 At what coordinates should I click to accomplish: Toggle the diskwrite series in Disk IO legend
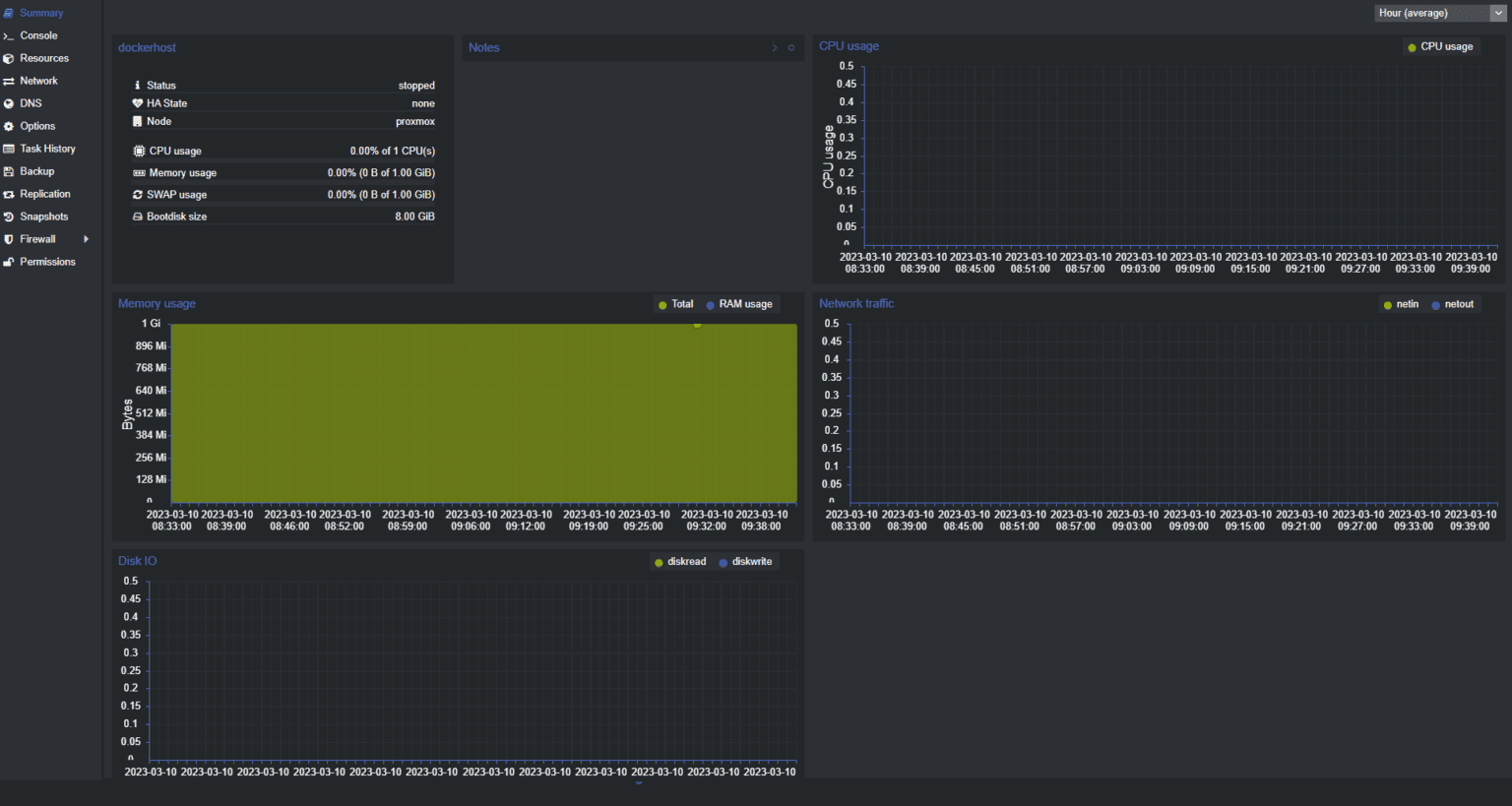coord(751,562)
